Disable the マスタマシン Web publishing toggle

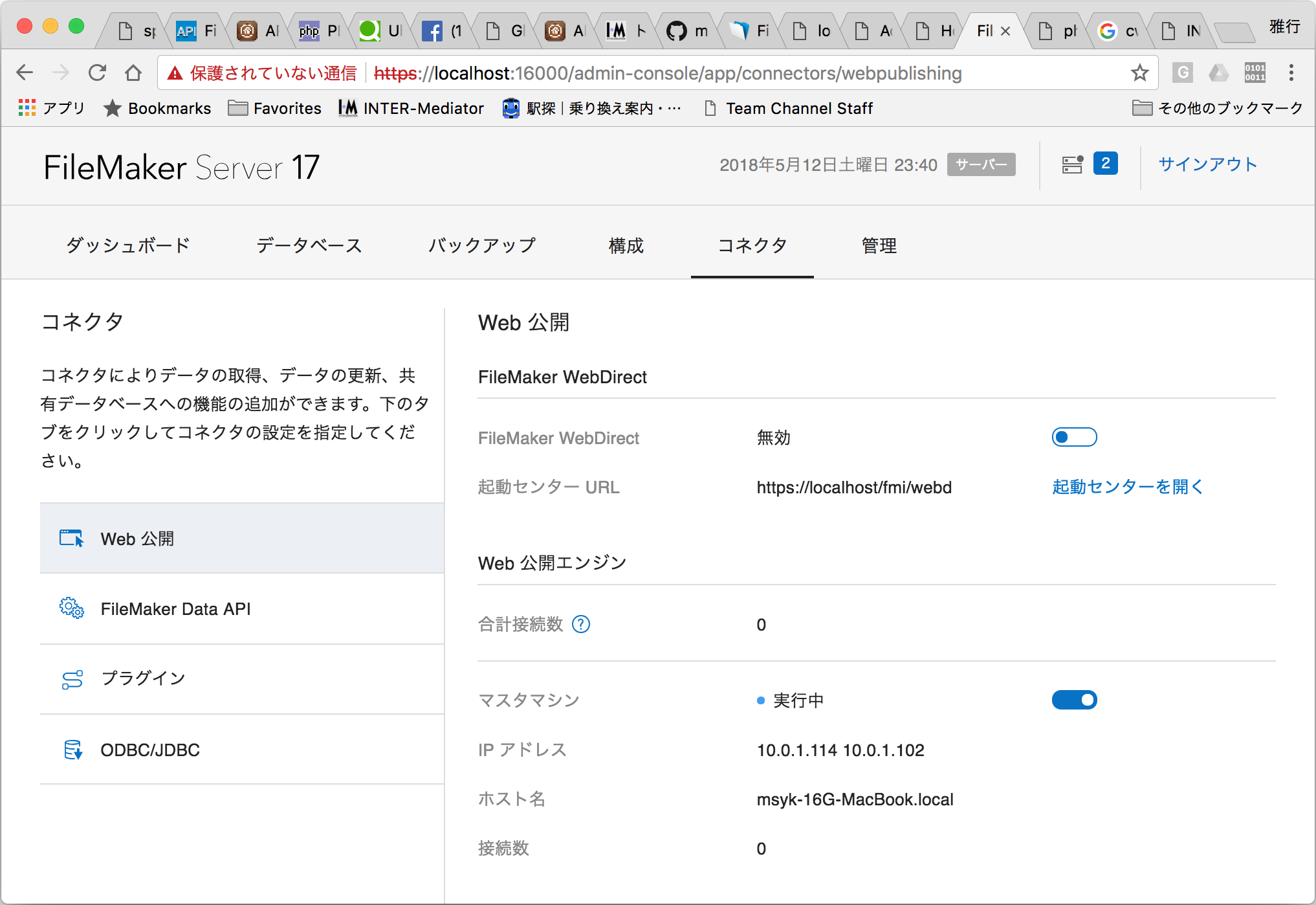click(x=1074, y=700)
